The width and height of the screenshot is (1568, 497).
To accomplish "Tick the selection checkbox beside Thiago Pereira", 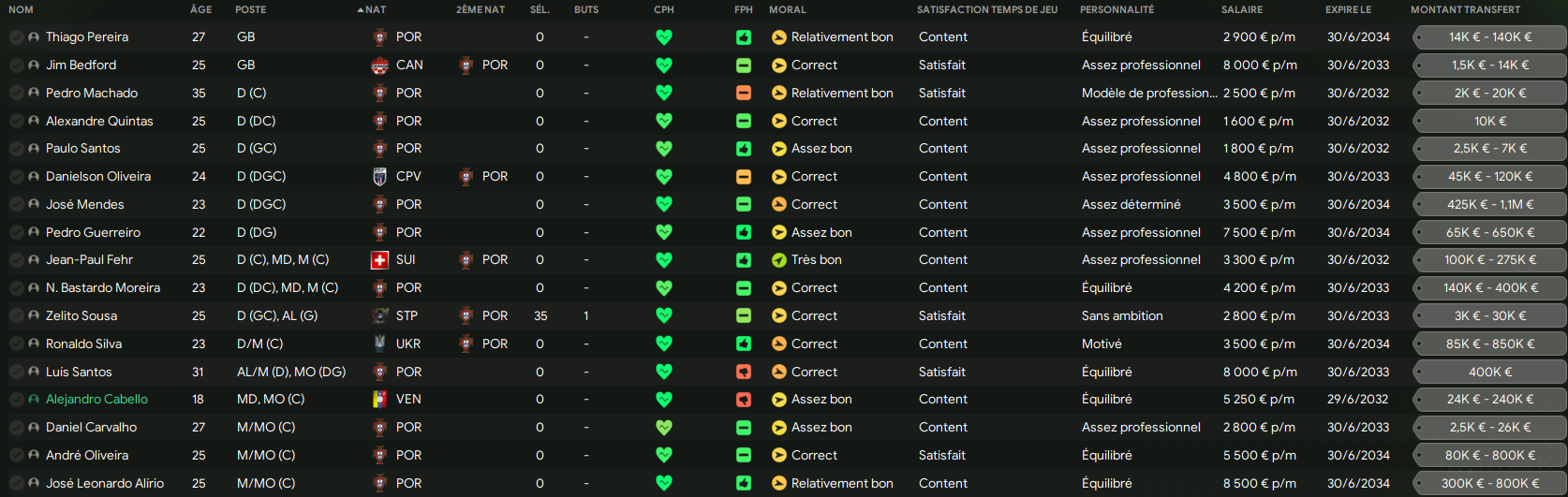I will 17,37.
